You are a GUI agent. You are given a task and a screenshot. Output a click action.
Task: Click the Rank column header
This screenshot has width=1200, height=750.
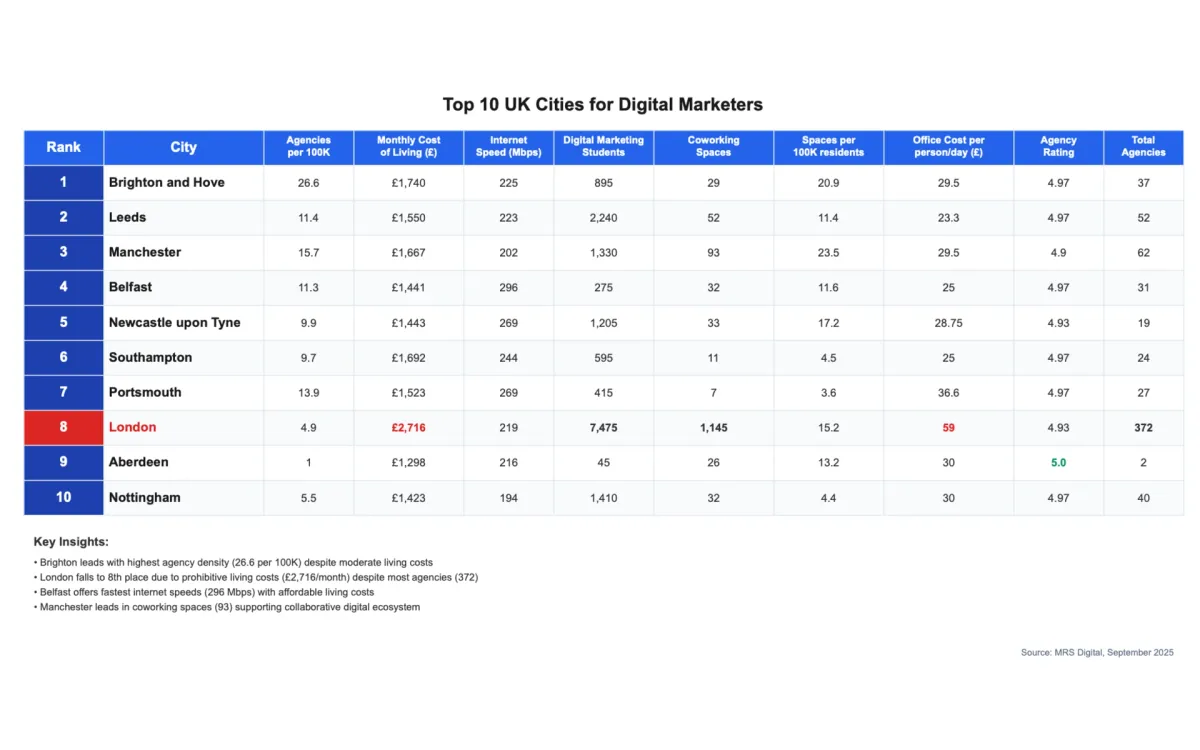pos(62,146)
